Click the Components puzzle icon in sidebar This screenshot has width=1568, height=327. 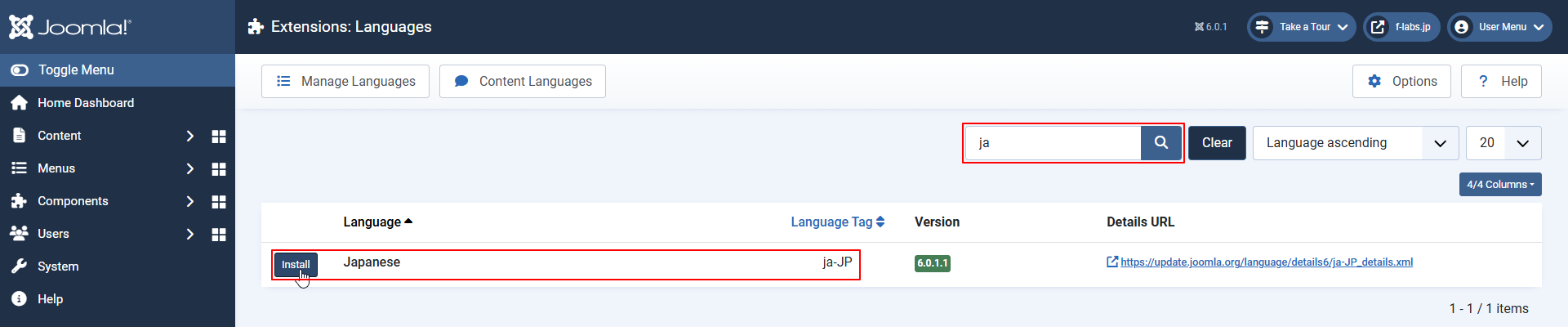coord(19,200)
